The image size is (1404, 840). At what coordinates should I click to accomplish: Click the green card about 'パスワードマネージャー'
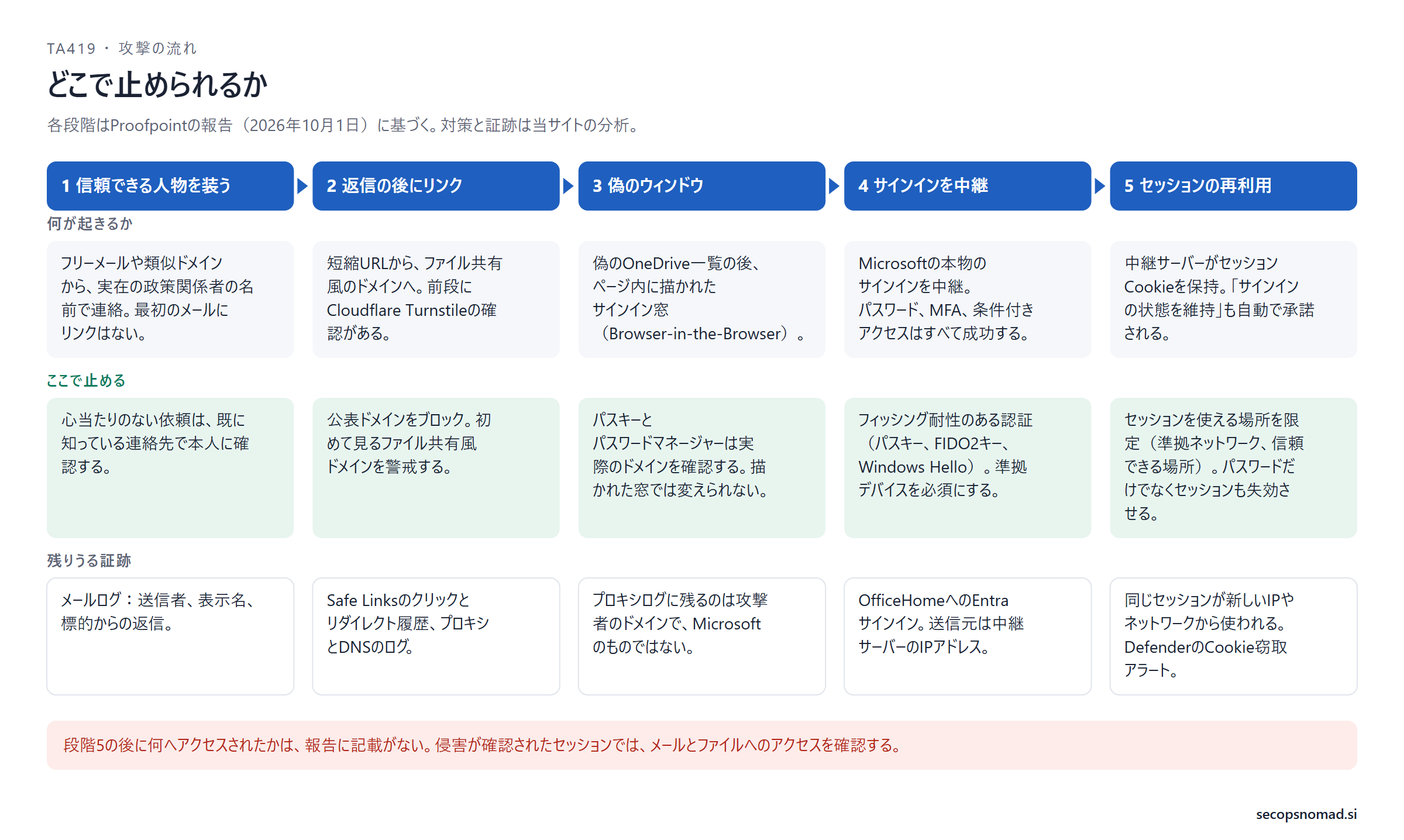click(x=701, y=467)
